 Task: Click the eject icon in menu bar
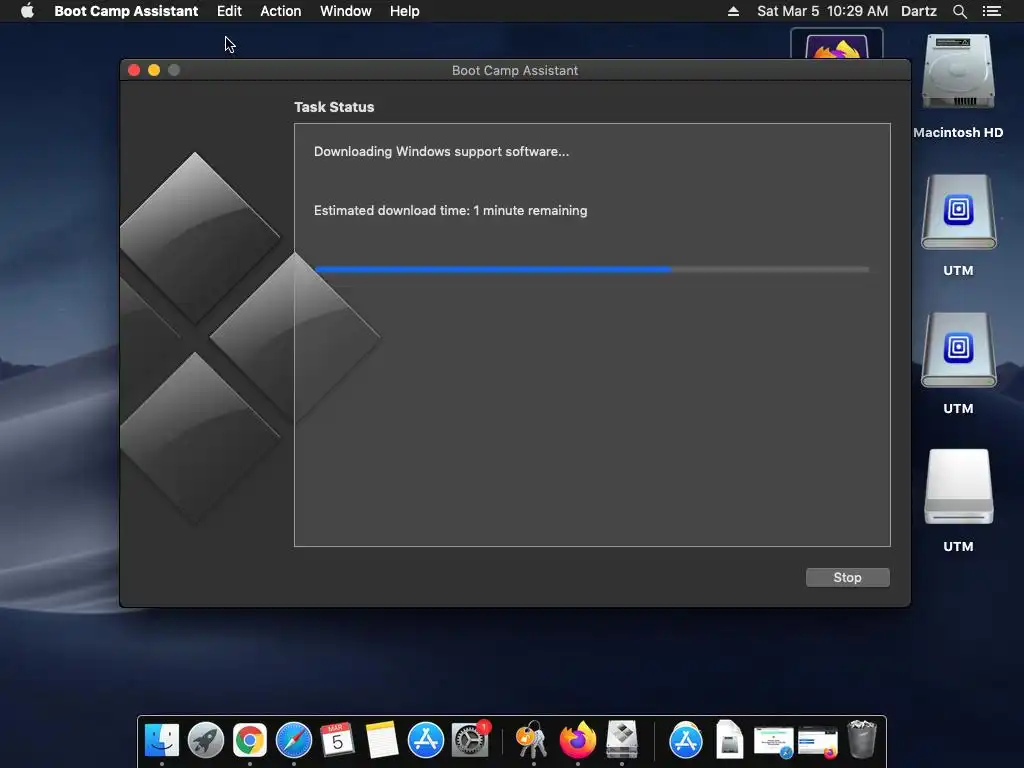coord(733,11)
